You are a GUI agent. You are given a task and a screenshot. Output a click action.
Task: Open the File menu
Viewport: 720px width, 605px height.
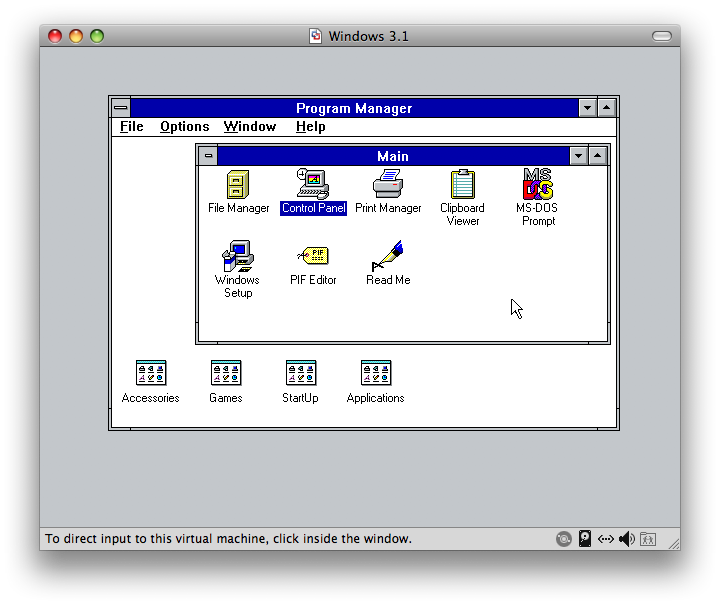coord(132,127)
